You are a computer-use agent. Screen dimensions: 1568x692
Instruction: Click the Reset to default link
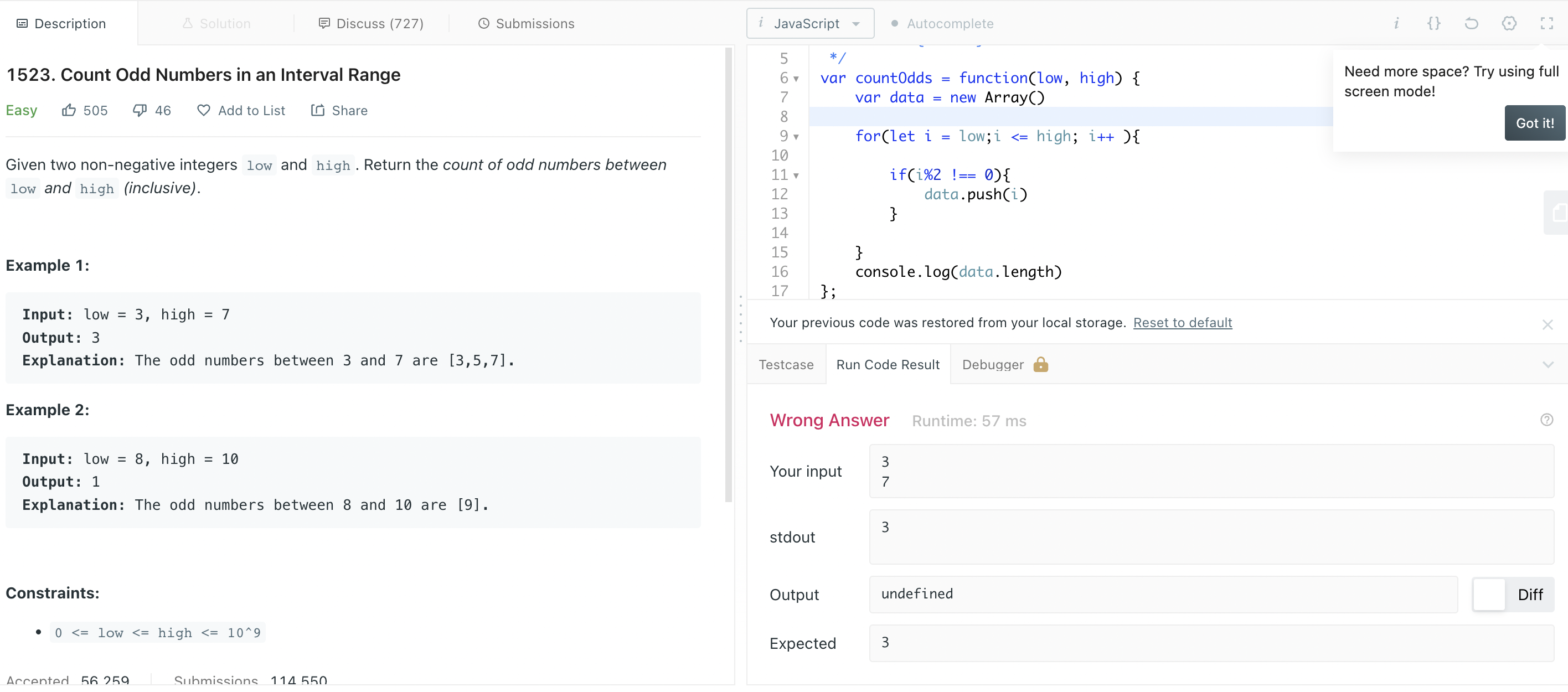1182,323
